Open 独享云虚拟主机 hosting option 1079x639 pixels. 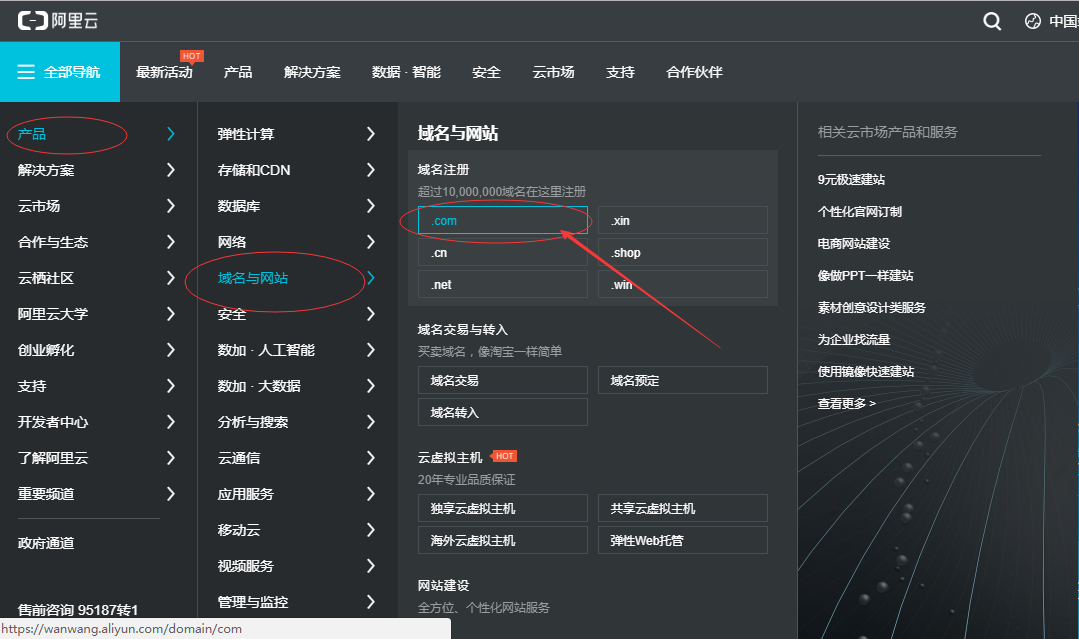502,509
